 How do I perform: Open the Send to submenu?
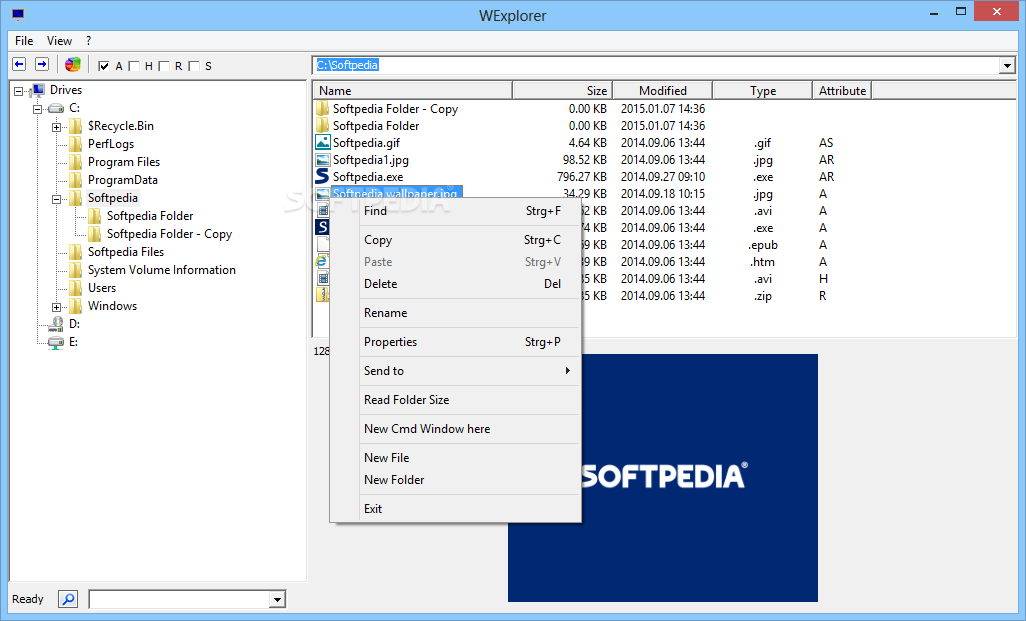click(x=470, y=370)
